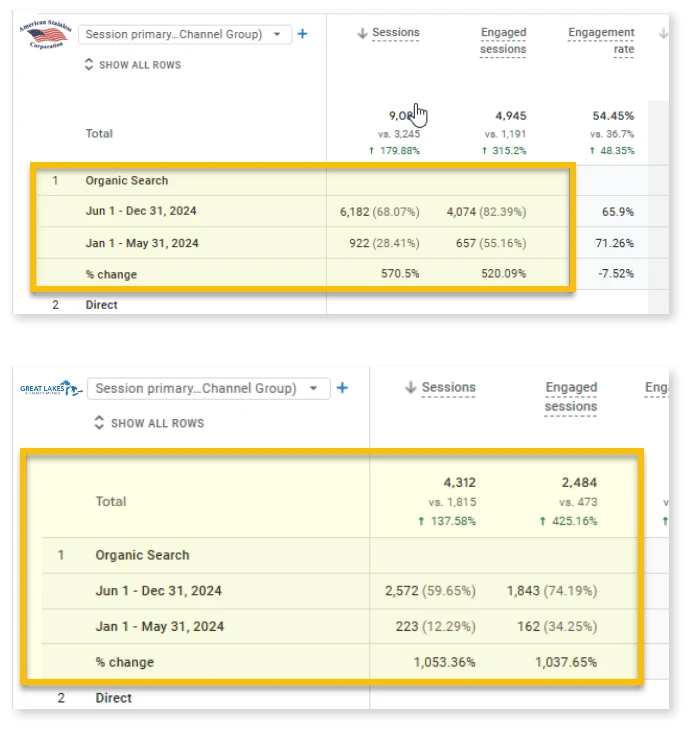Click the Sessions sort arrow in the Great Lakes report
This screenshot has width=689, height=729.
[x=410, y=388]
